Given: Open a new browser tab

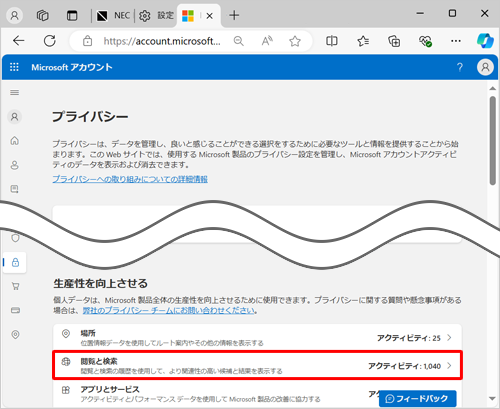Looking at the screenshot, I should tap(234, 15).
